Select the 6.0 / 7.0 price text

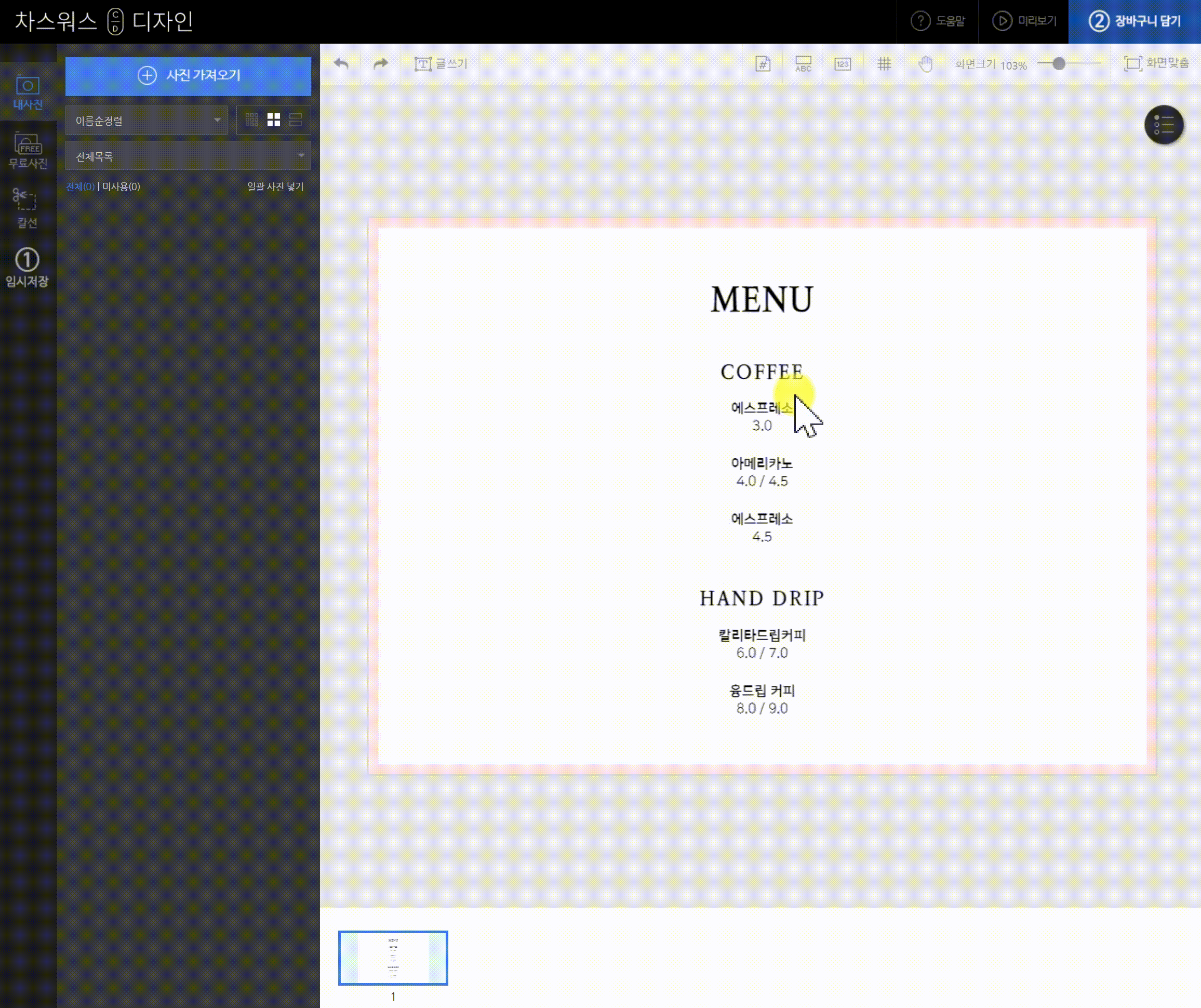tap(762, 653)
